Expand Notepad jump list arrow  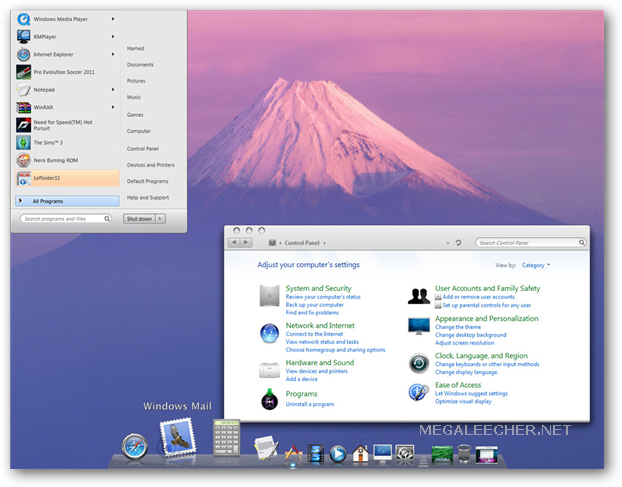[x=113, y=89]
